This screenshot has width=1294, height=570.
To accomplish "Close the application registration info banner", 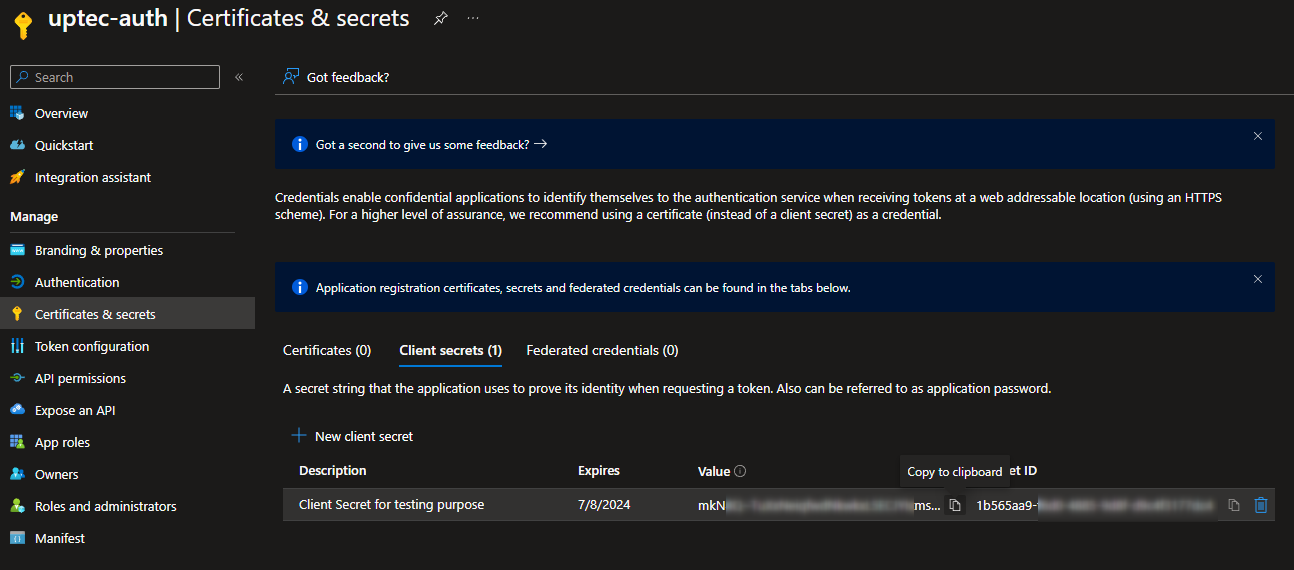I will (x=1257, y=279).
